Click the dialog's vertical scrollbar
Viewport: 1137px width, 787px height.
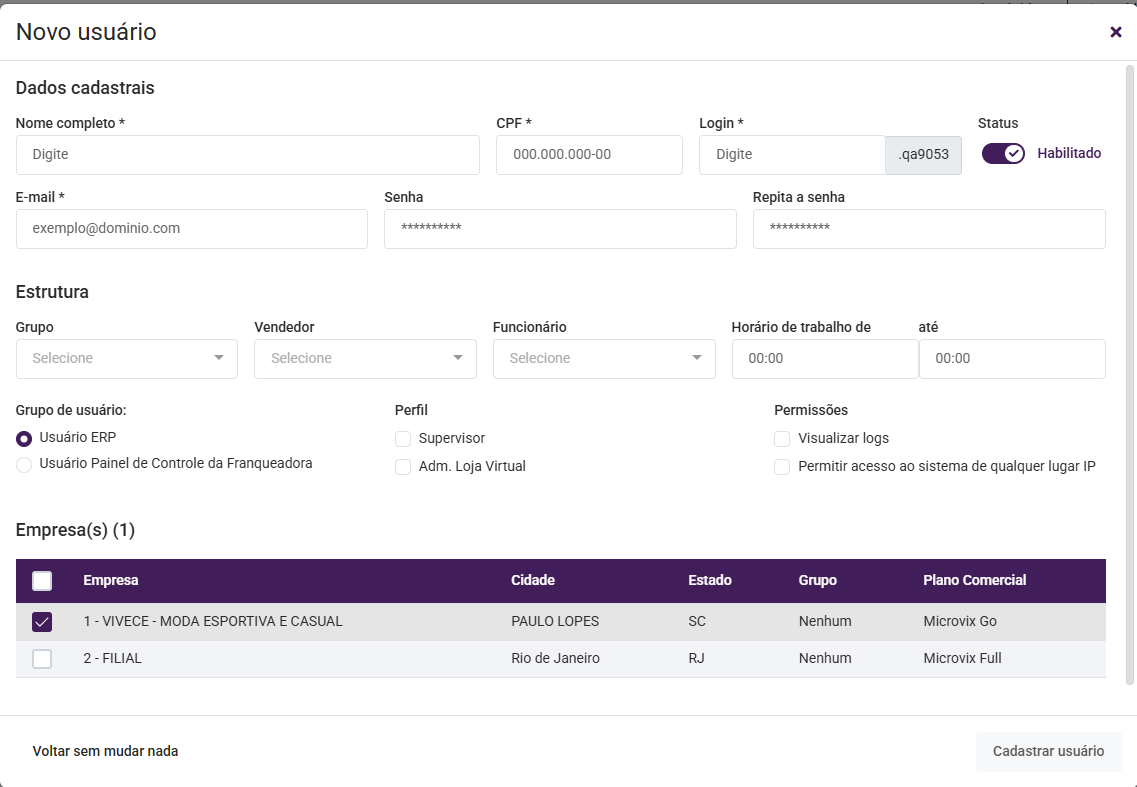(1131, 370)
